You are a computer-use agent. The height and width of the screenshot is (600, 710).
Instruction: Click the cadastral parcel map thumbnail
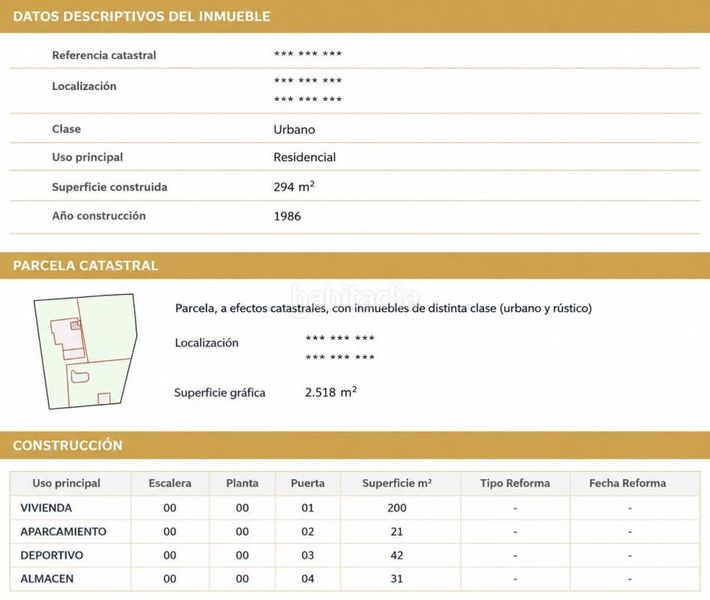(x=86, y=352)
